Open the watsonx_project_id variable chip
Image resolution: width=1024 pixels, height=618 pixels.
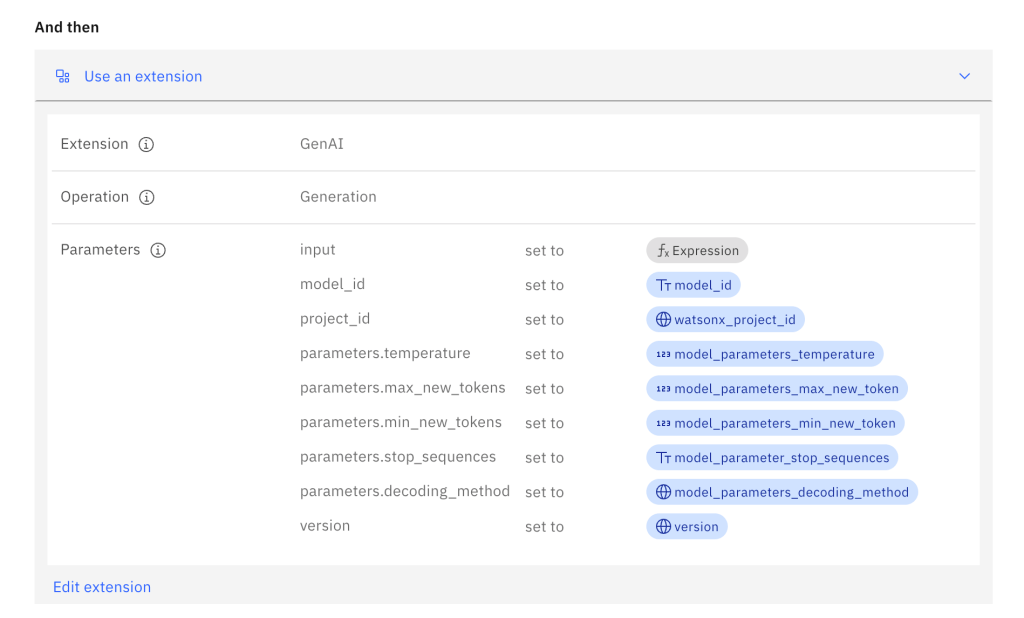click(x=725, y=320)
